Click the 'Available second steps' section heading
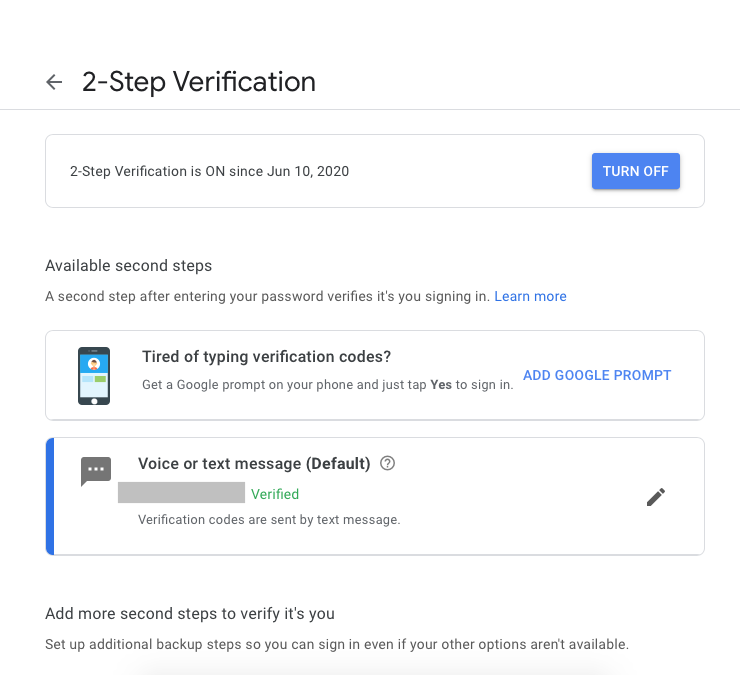Viewport: 740px width, 675px height. click(128, 266)
